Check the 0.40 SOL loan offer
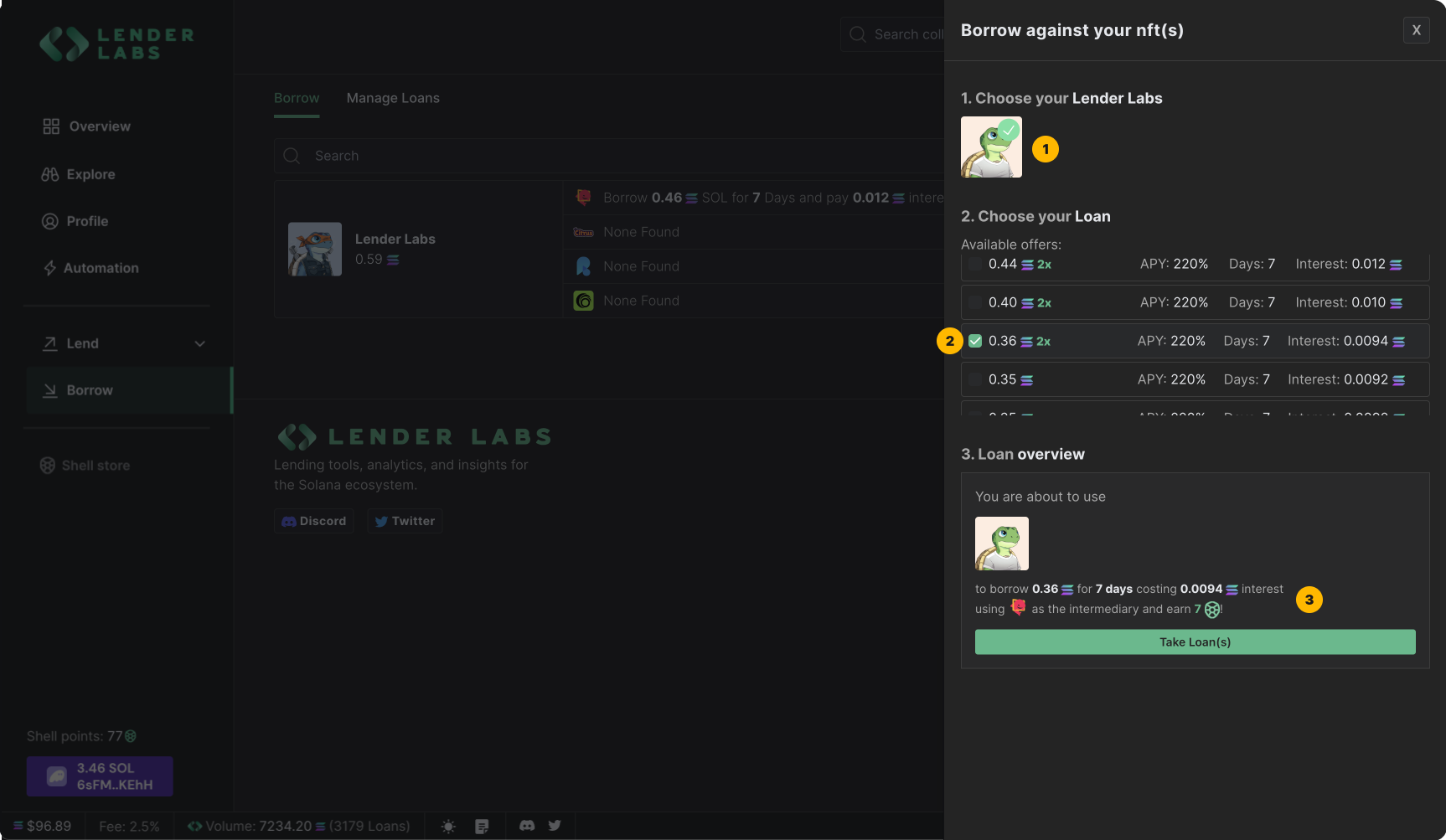The width and height of the screenshot is (1446, 840). [x=975, y=302]
